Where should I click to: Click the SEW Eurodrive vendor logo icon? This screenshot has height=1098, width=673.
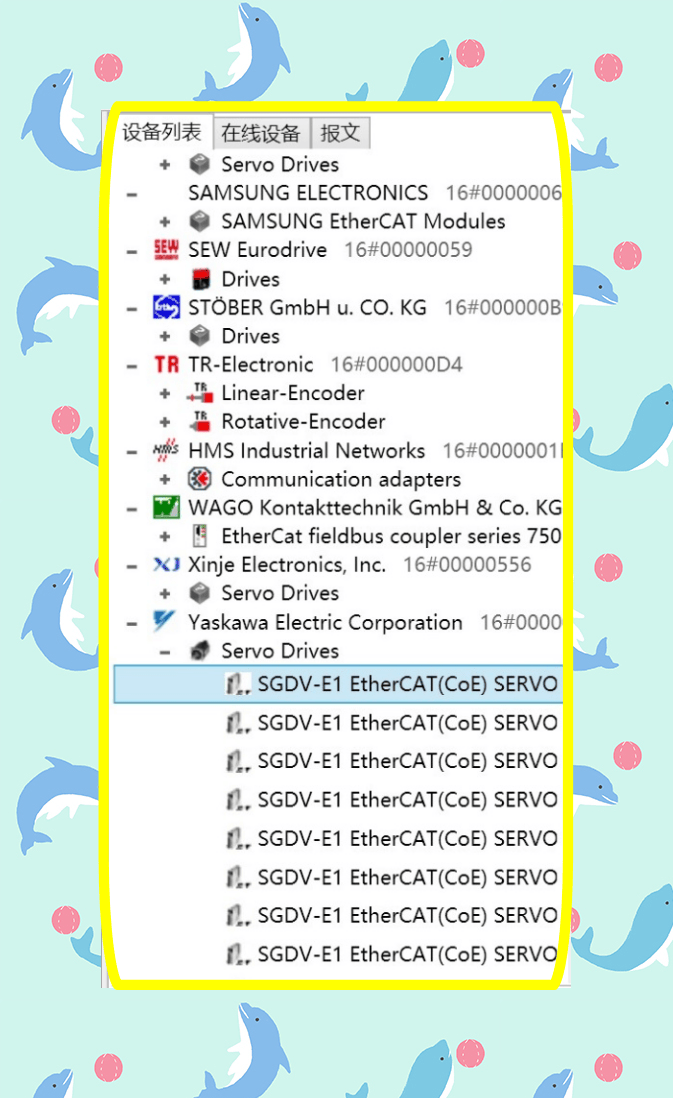click(x=166, y=249)
